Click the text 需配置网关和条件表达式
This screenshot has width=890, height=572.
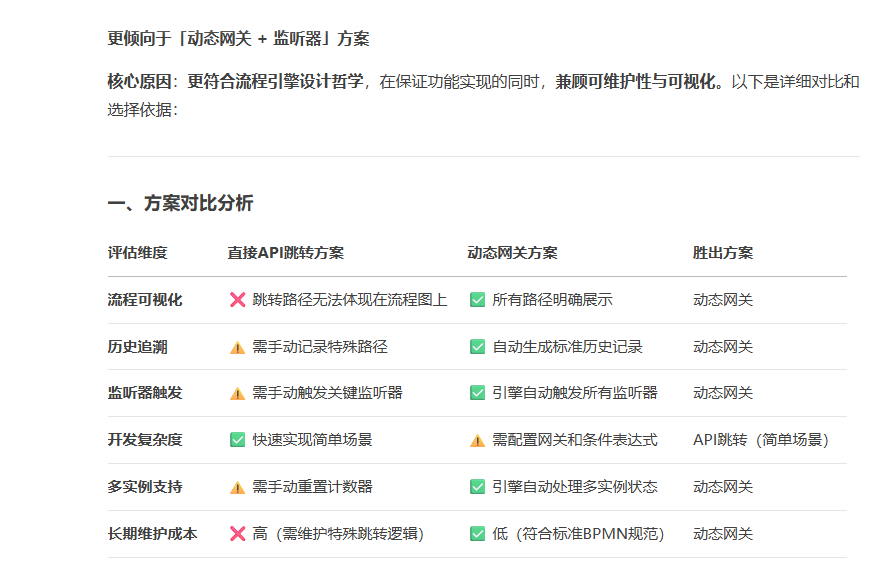pyautogui.click(x=574, y=440)
